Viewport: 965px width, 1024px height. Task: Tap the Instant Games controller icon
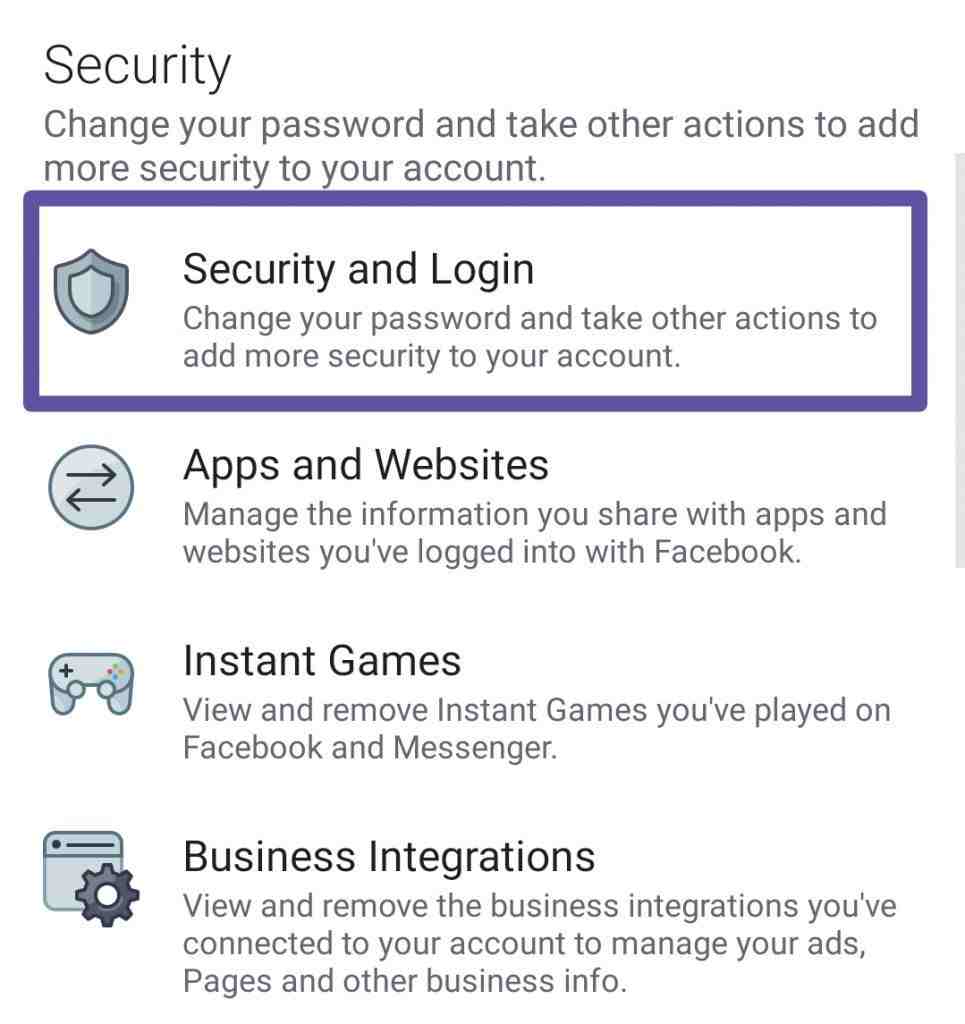(x=91, y=683)
